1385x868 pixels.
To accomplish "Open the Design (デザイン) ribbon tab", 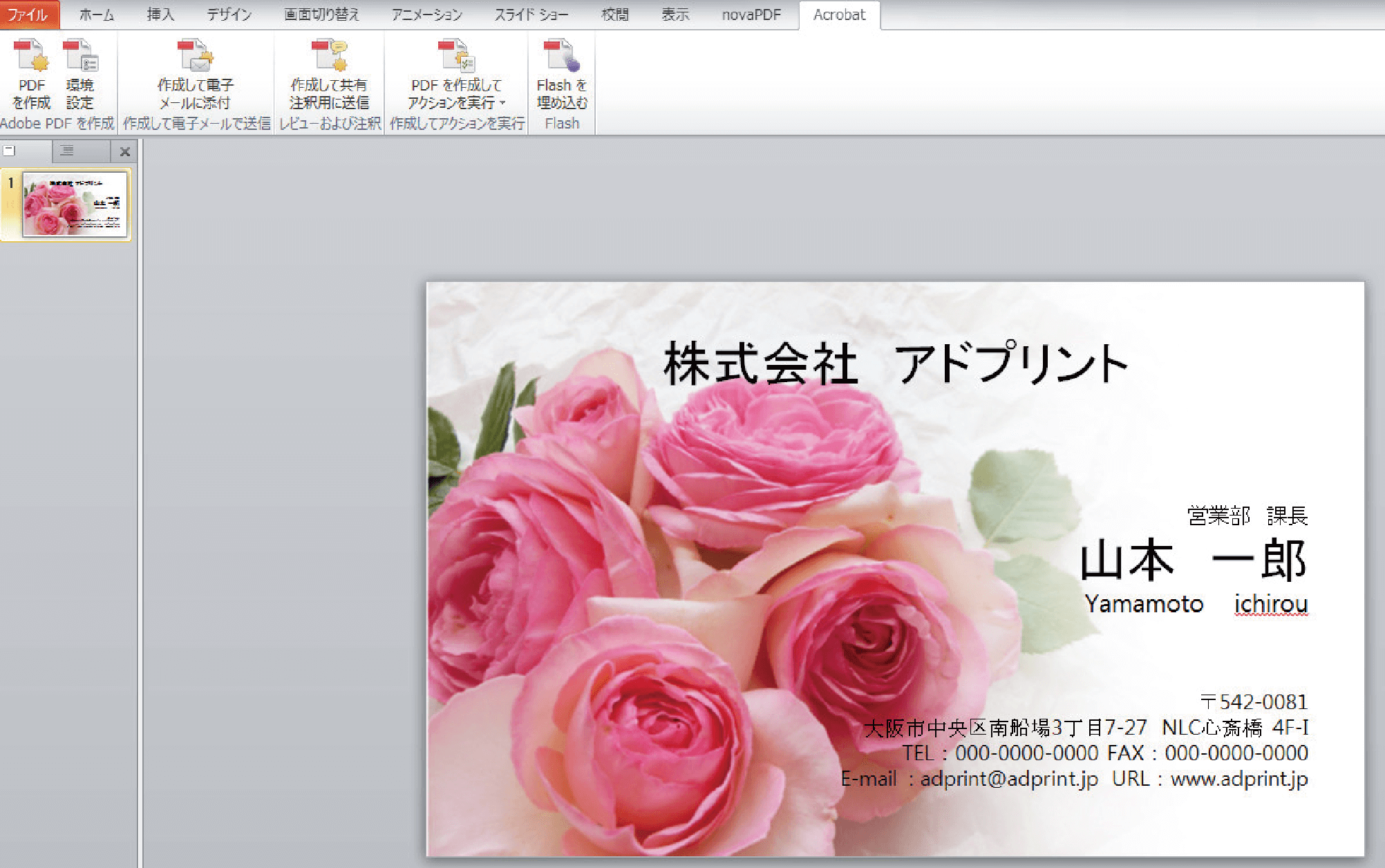I will [229, 15].
